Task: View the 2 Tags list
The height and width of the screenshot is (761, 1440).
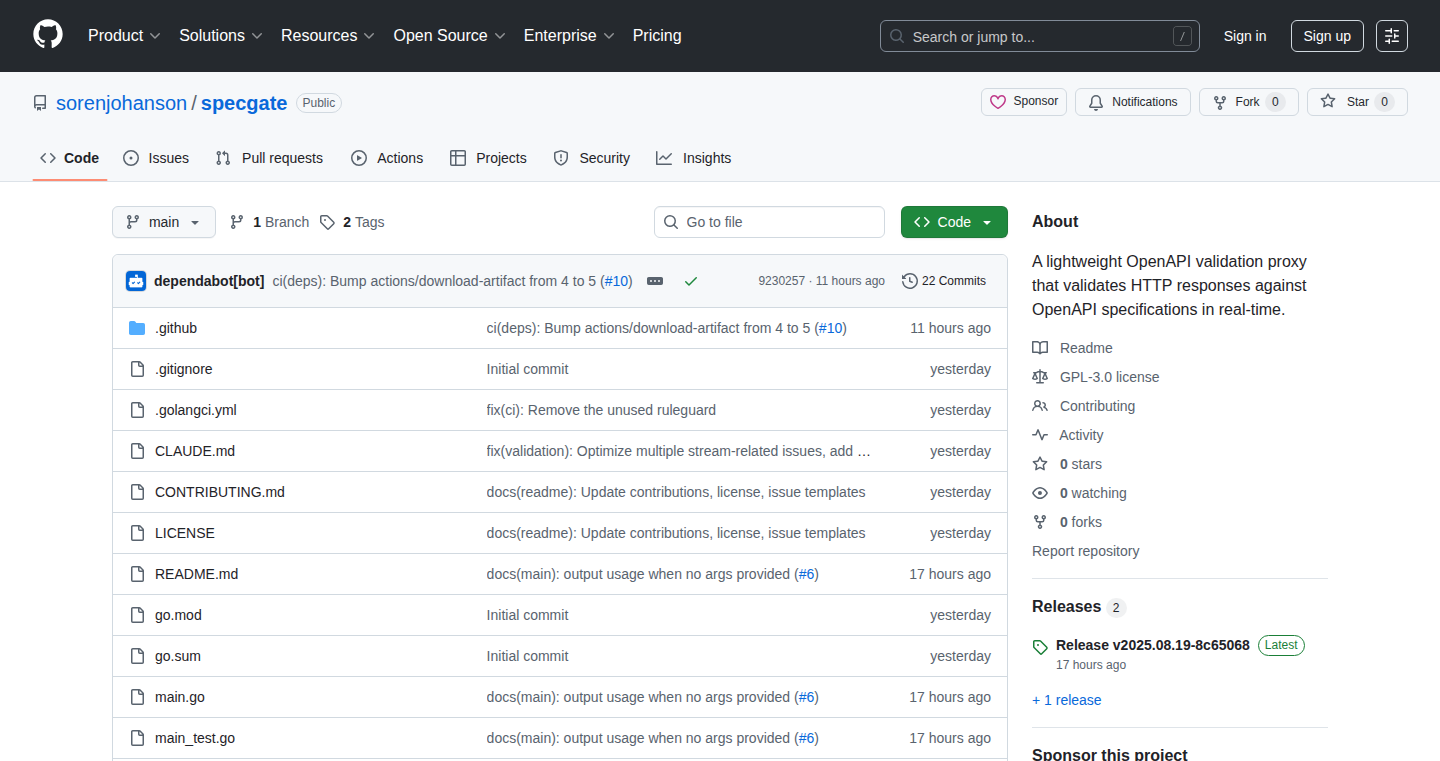Action: (352, 222)
